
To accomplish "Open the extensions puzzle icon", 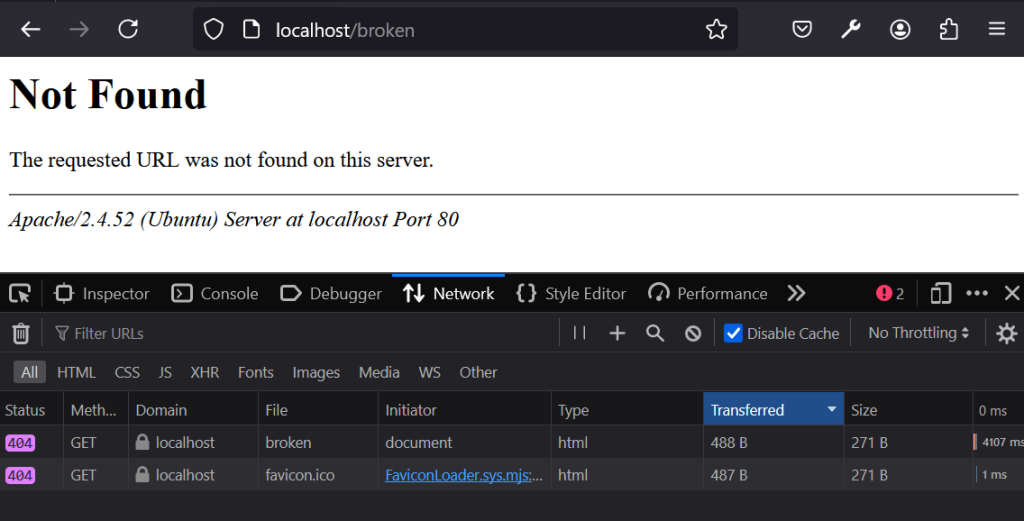I will [948, 30].
